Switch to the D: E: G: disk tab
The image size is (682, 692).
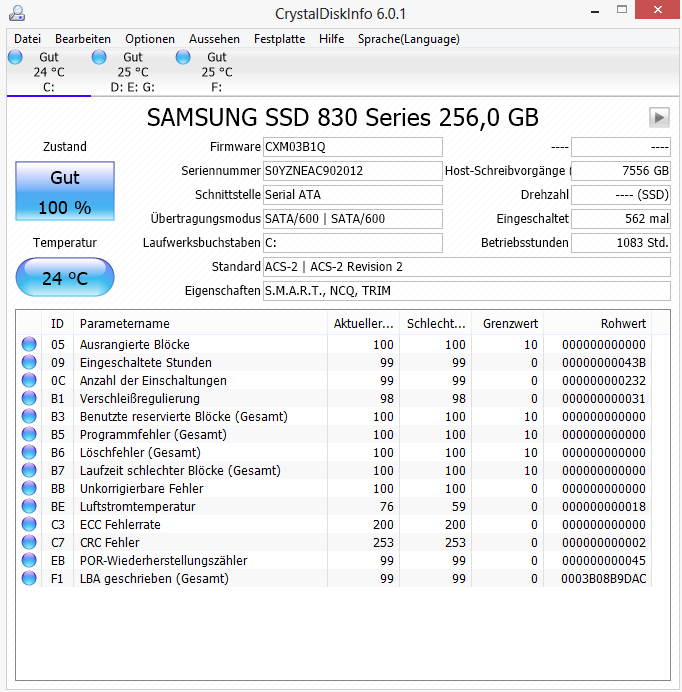pyautogui.click(x=132, y=72)
